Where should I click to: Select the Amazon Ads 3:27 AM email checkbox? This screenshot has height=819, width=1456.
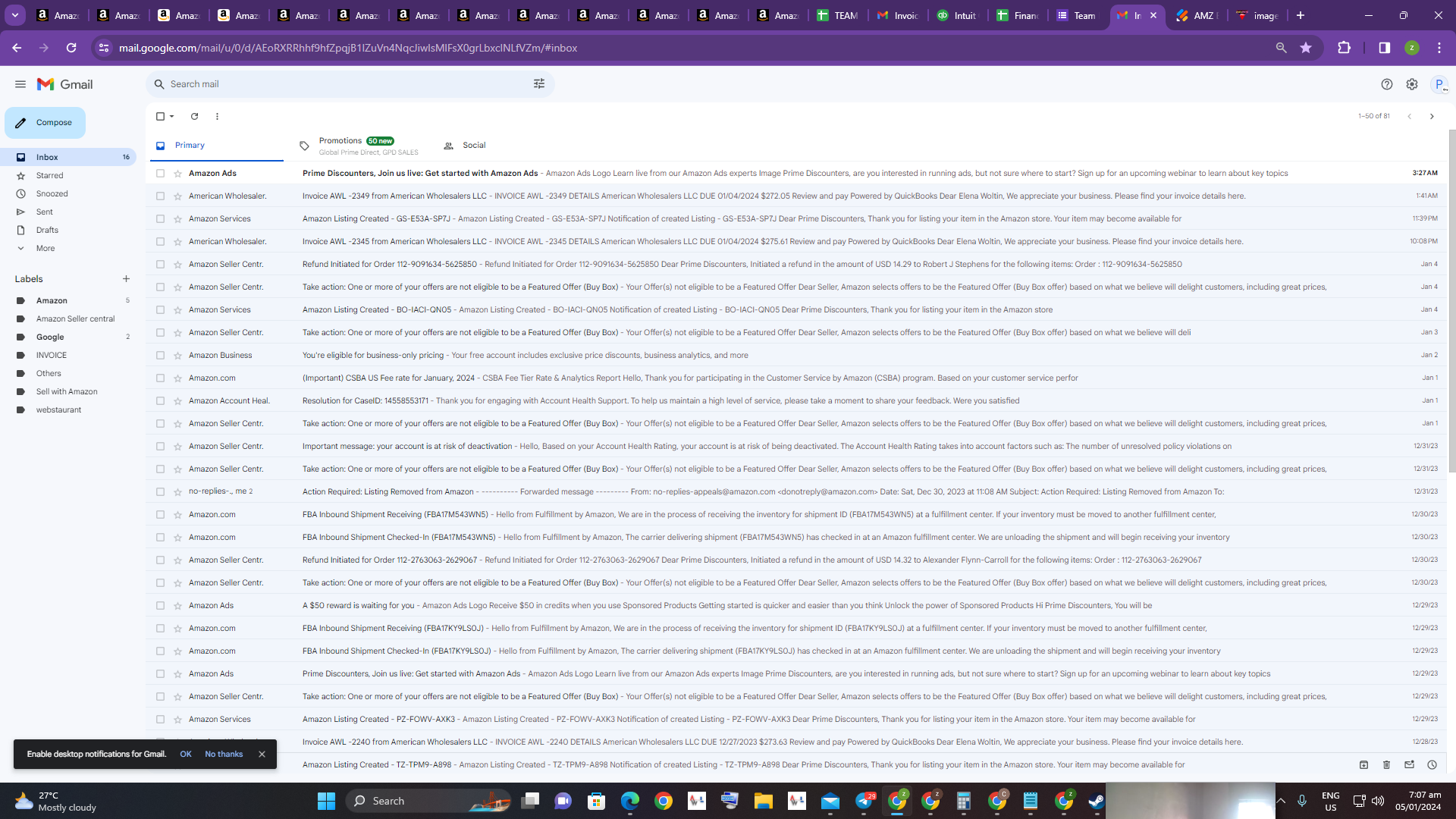160,173
